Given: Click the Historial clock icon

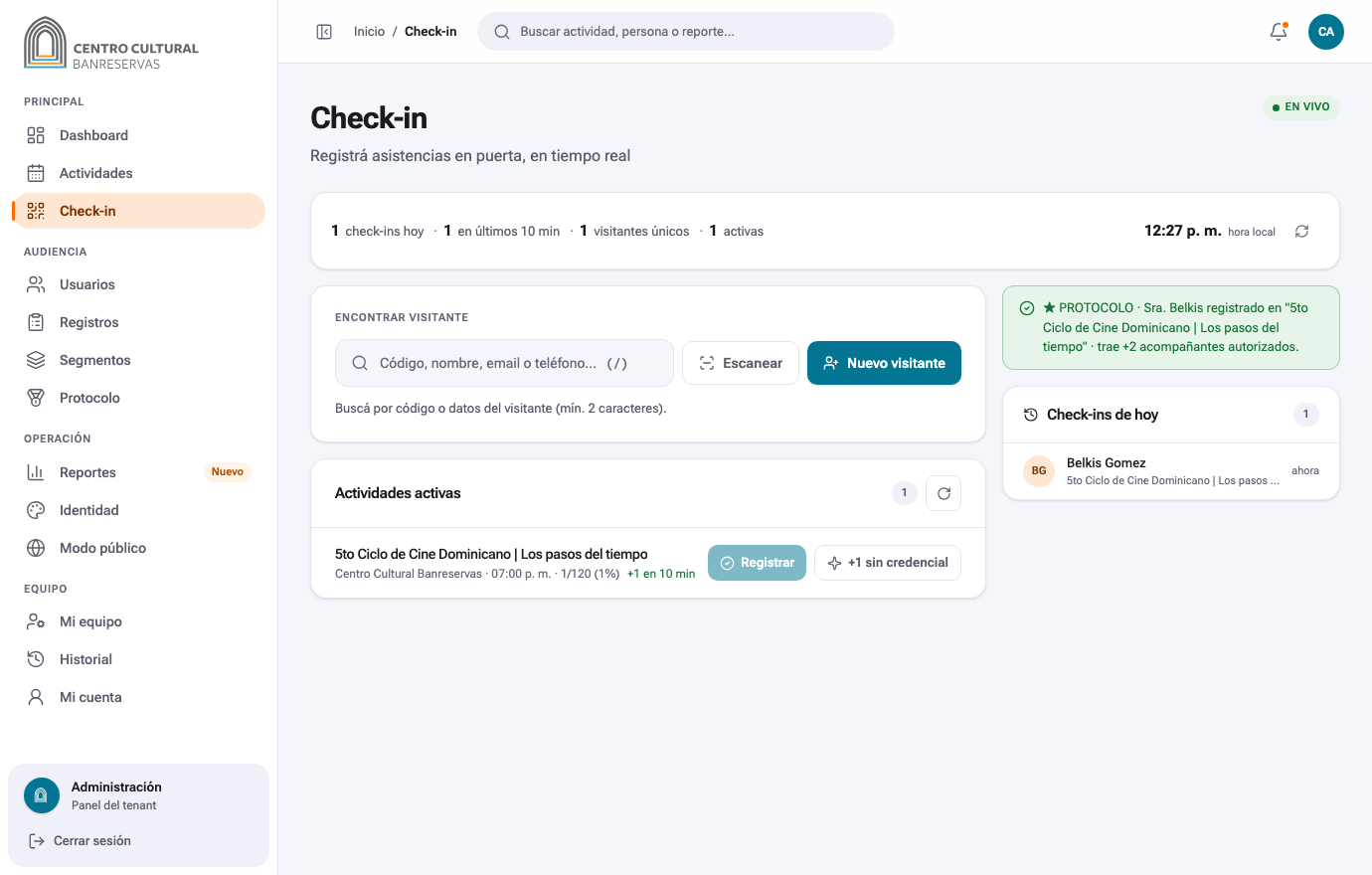Looking at the screenshot, I should click(36, 659).
